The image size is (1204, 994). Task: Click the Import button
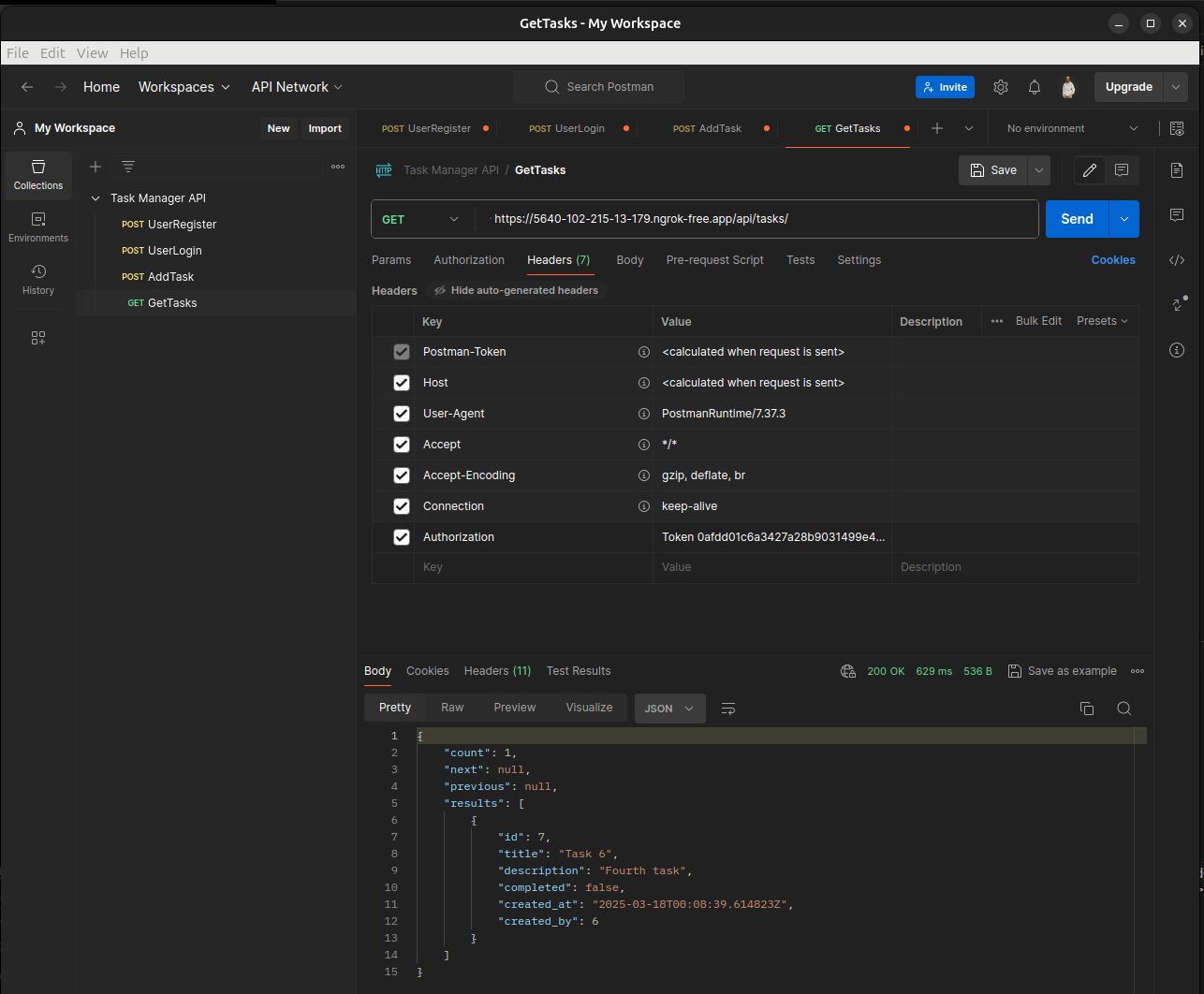[325, 128]
